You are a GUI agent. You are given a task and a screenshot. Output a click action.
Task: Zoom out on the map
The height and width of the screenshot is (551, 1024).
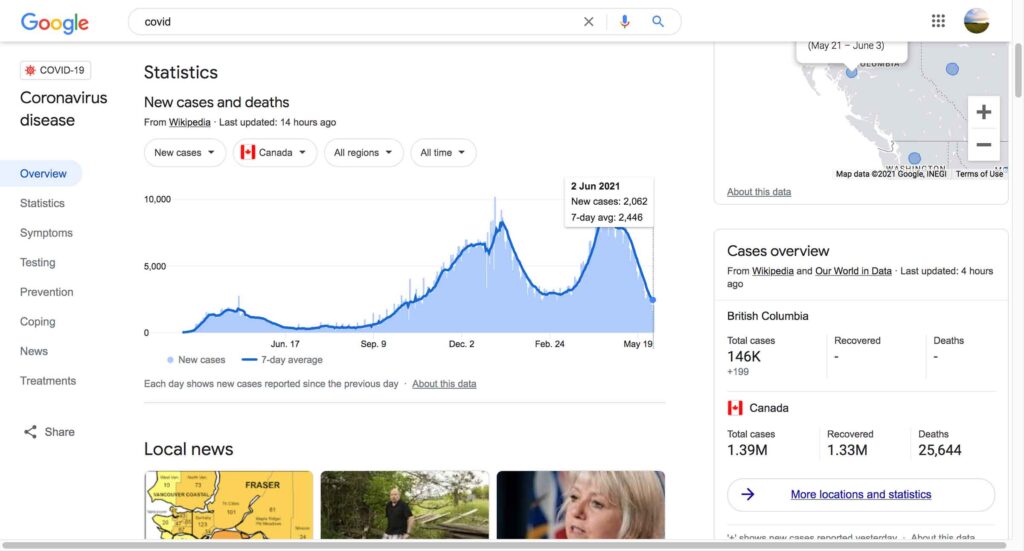(x=983, y=145)
